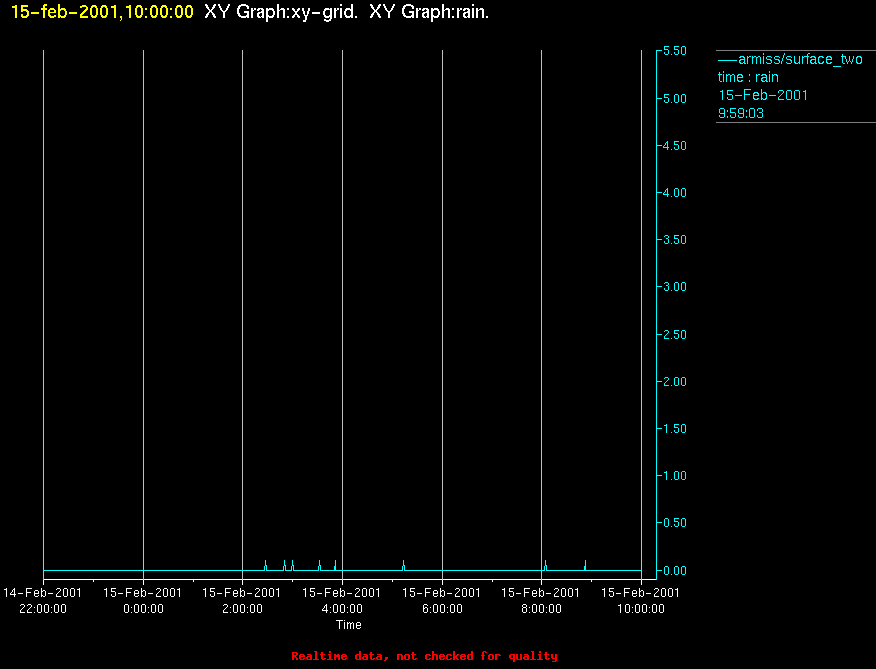Click the y-axis label 2.00
This screenshot has width=876, height=669.
(x=674, y=381)
